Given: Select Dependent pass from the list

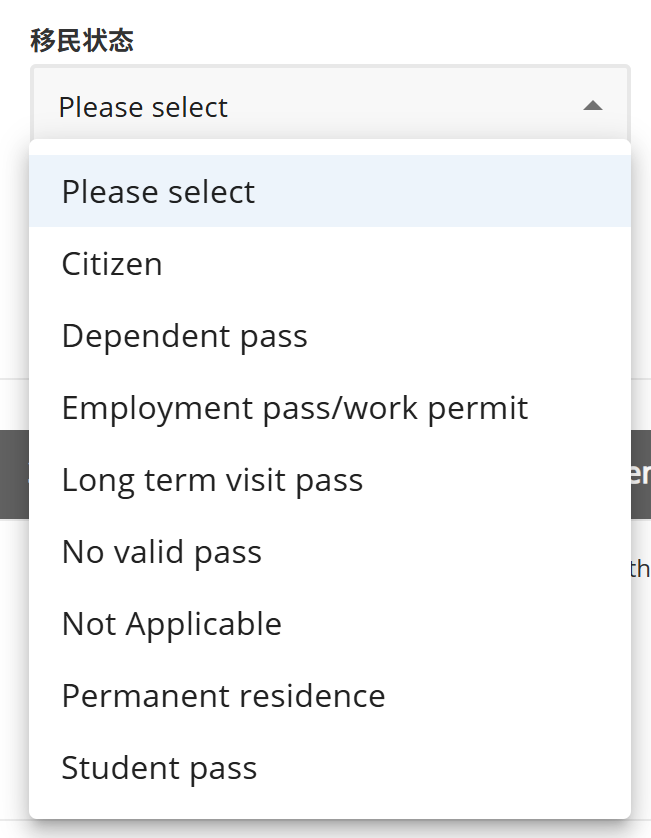Looking at the screenshot, I should point(184,335).
